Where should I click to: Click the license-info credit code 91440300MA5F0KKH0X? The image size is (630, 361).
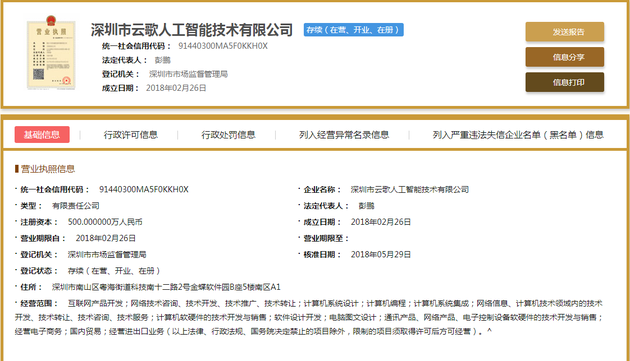click(x=144, y=189)
